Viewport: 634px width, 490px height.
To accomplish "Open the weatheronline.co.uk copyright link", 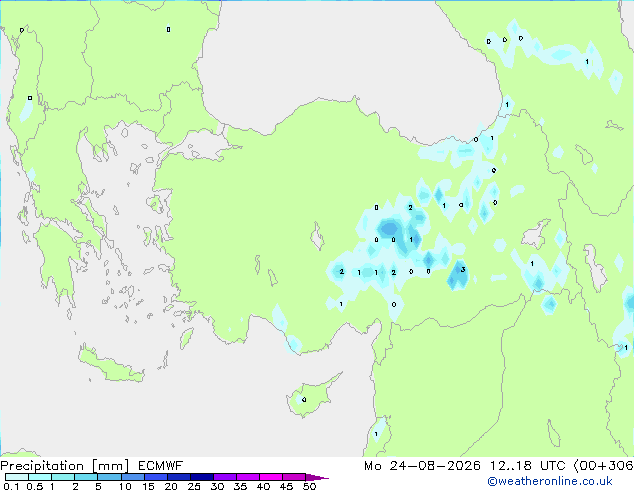I will [x=550, y=481].
